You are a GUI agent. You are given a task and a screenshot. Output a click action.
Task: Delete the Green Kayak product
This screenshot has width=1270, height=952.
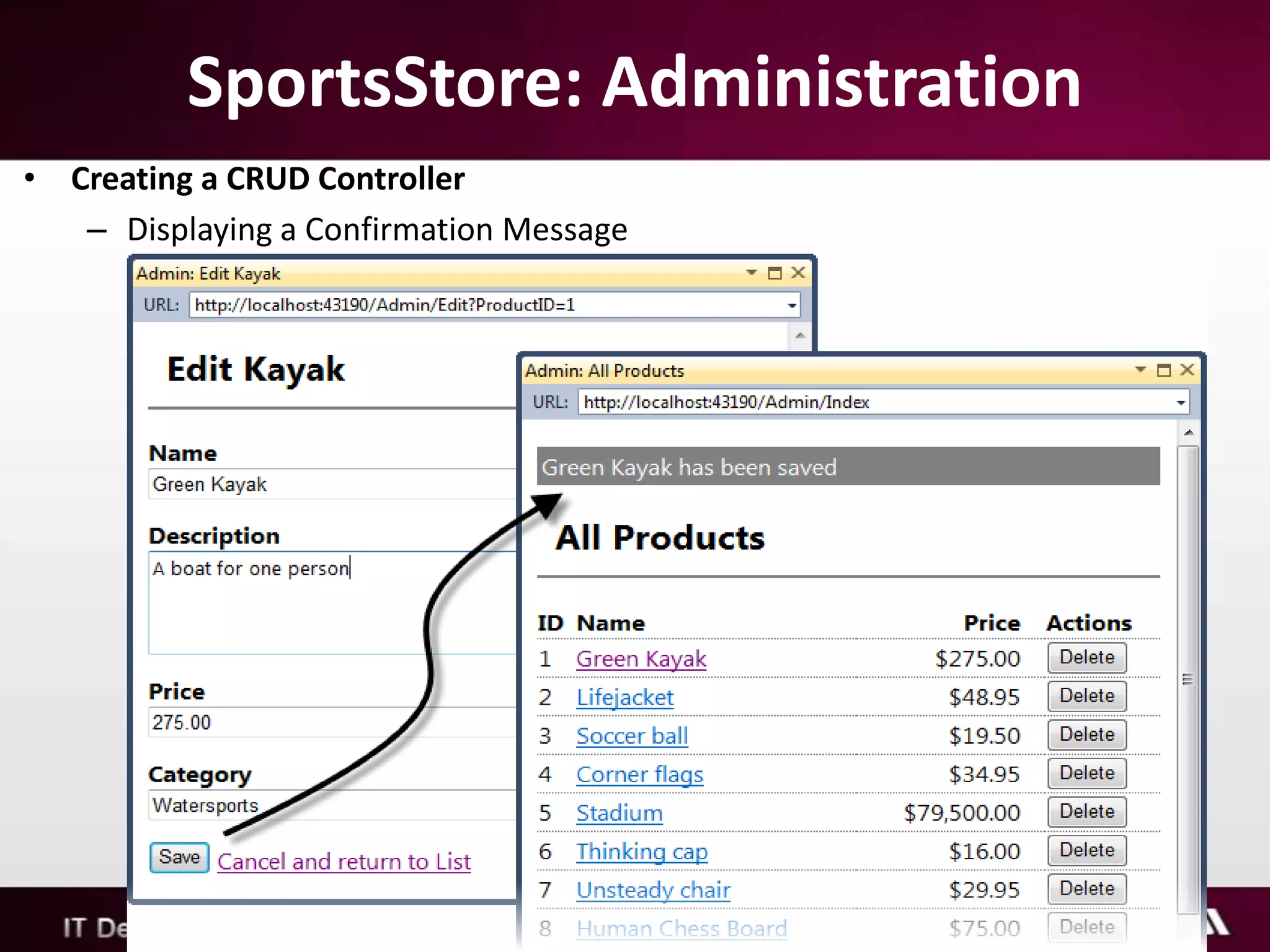pyautogui.click(x=1087, y=658)
